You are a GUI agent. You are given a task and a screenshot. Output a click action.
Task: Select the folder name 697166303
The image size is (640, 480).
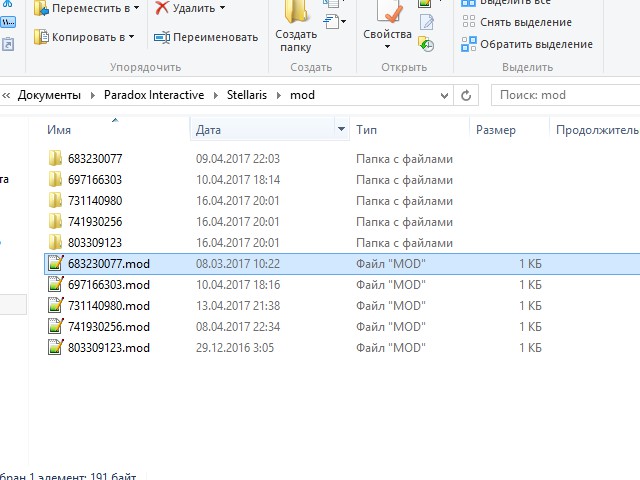click(x=95, y=180)
